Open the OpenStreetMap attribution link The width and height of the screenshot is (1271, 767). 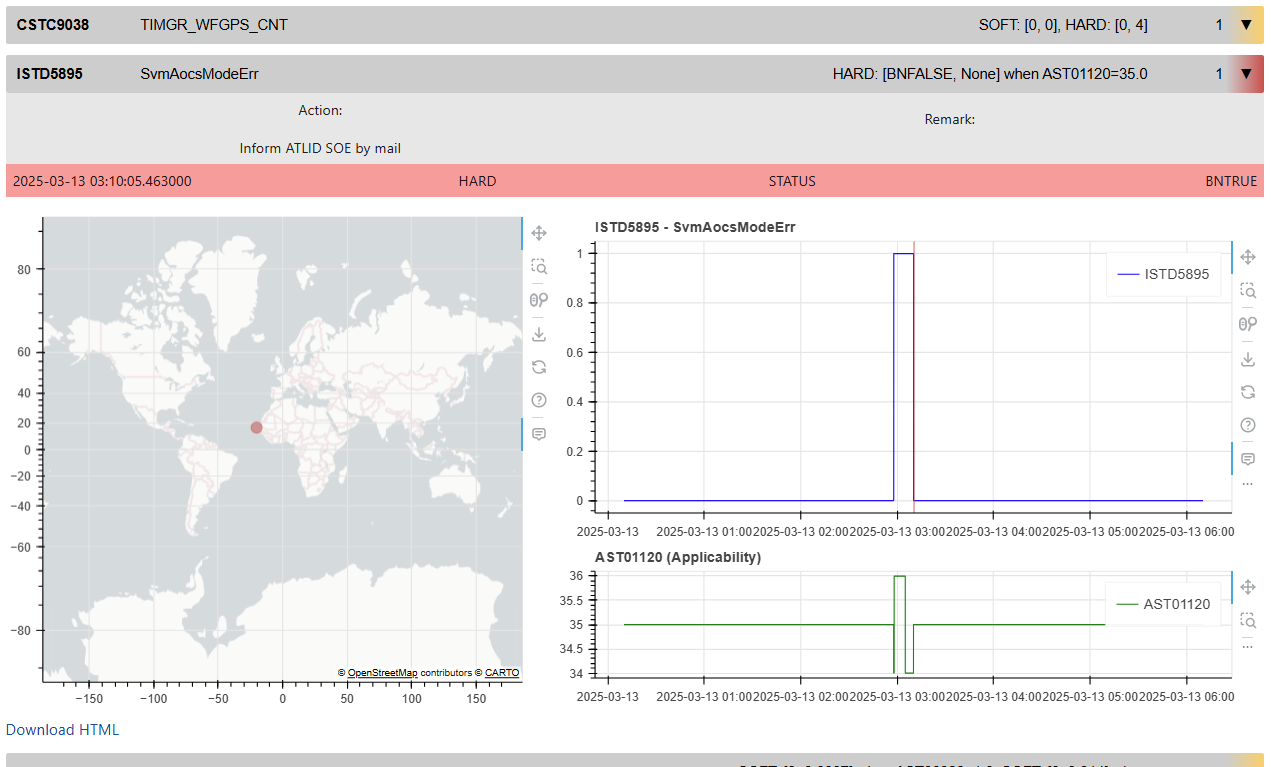click(382, 673)
